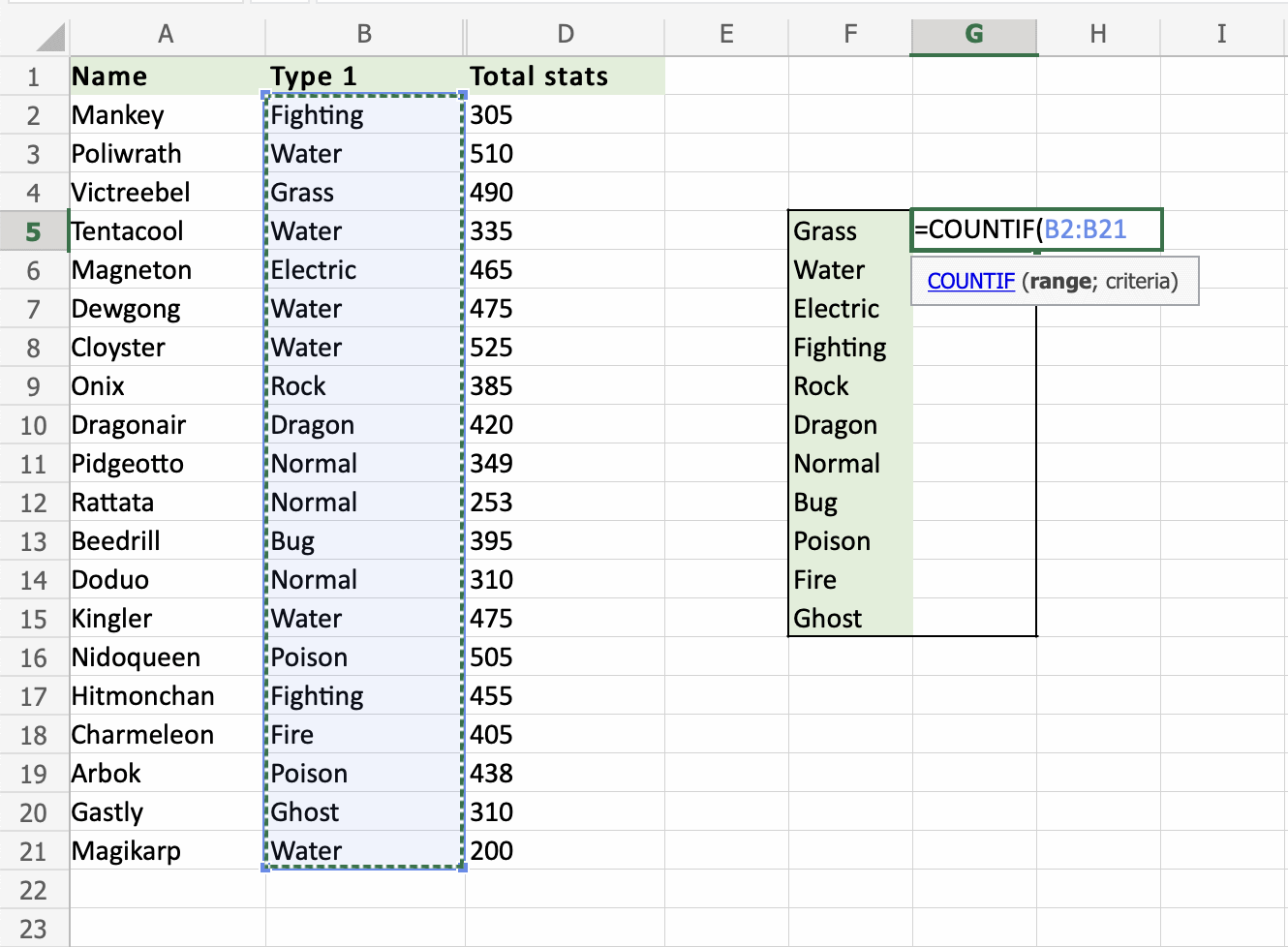The width and height of the screenshot is (1288, 947).
Task: Click the Name header cell
Action: 167,76
